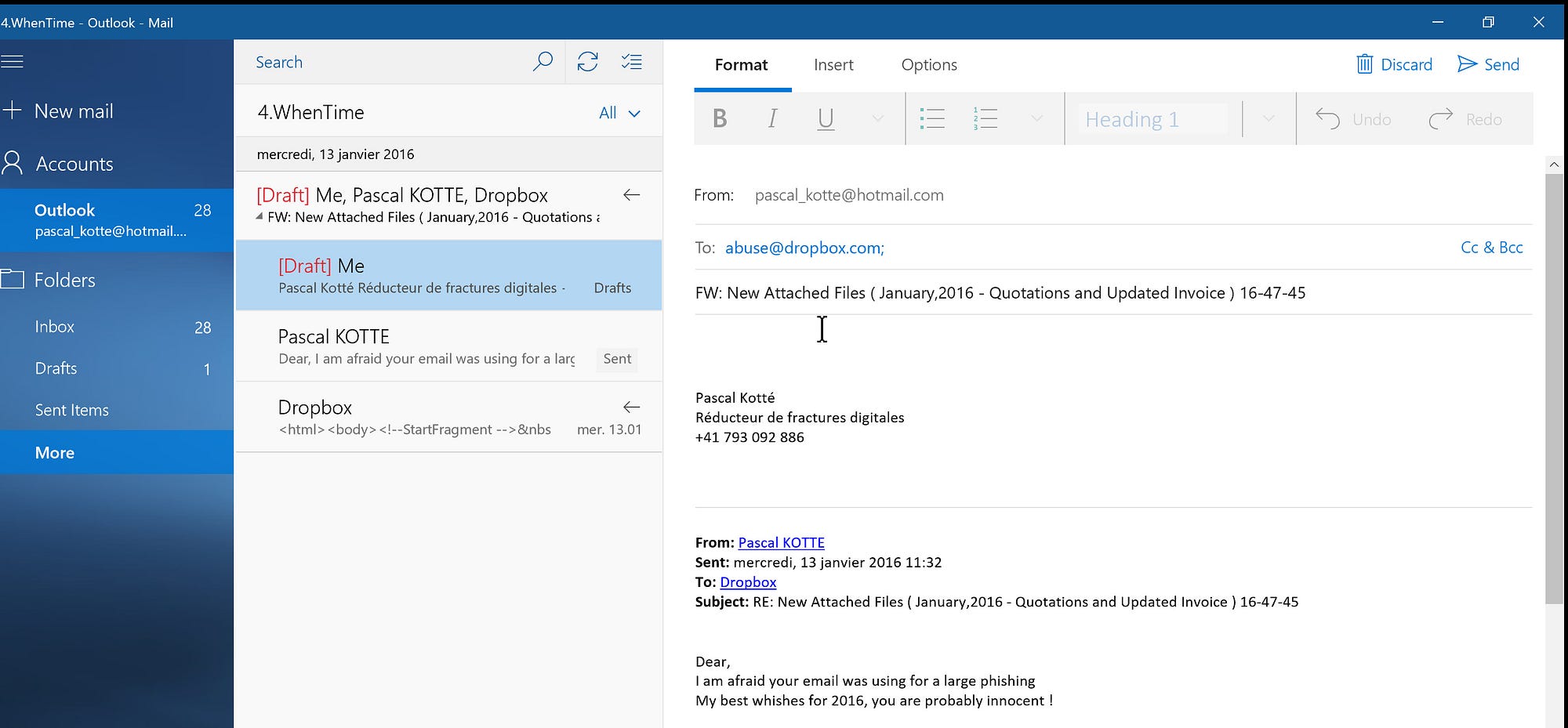The width and height of the screenshot is (1568, 728).
Task: Toggle italic formatting
Action: (x=772, y=119)
